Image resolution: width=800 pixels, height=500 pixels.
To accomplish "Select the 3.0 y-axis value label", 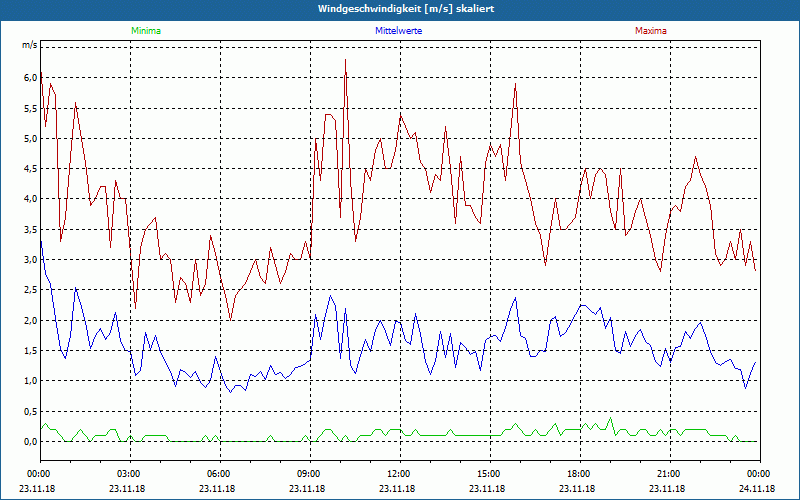I will [31, 260].
